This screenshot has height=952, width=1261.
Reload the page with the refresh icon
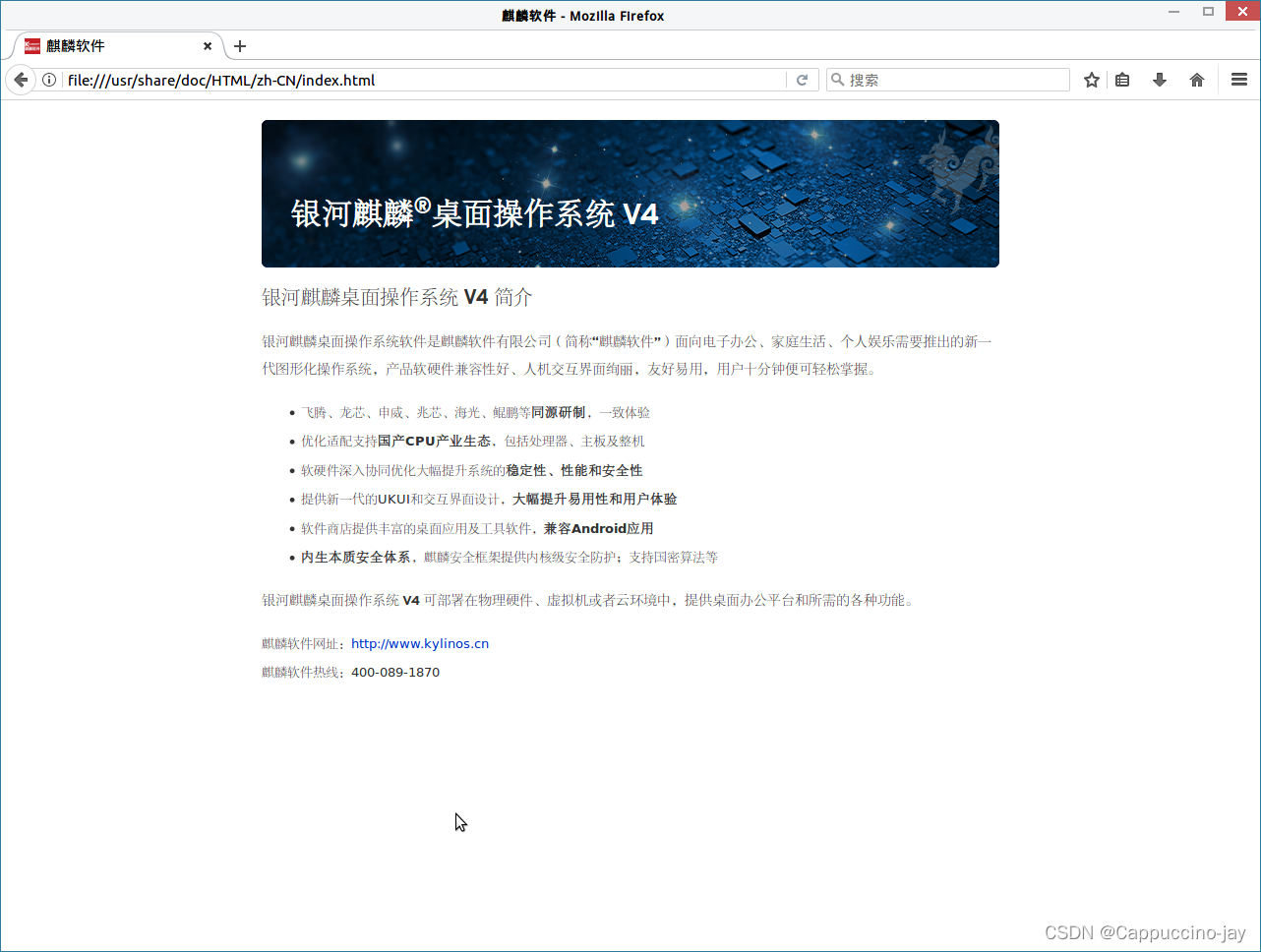coord(802,80)
